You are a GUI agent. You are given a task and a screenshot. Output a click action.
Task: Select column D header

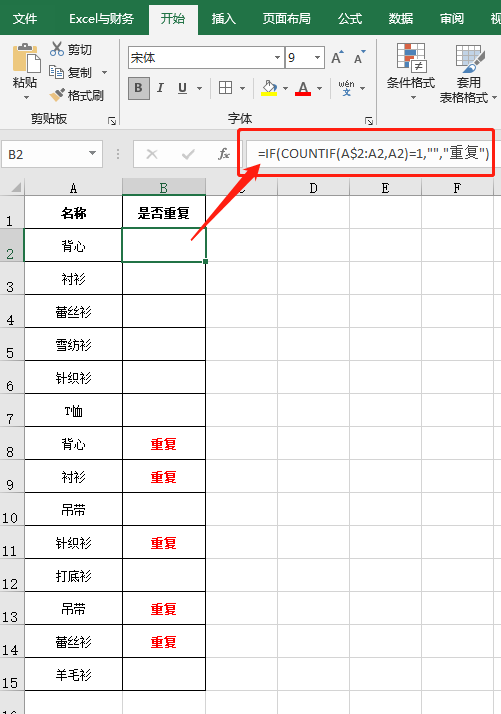[313, 188]
